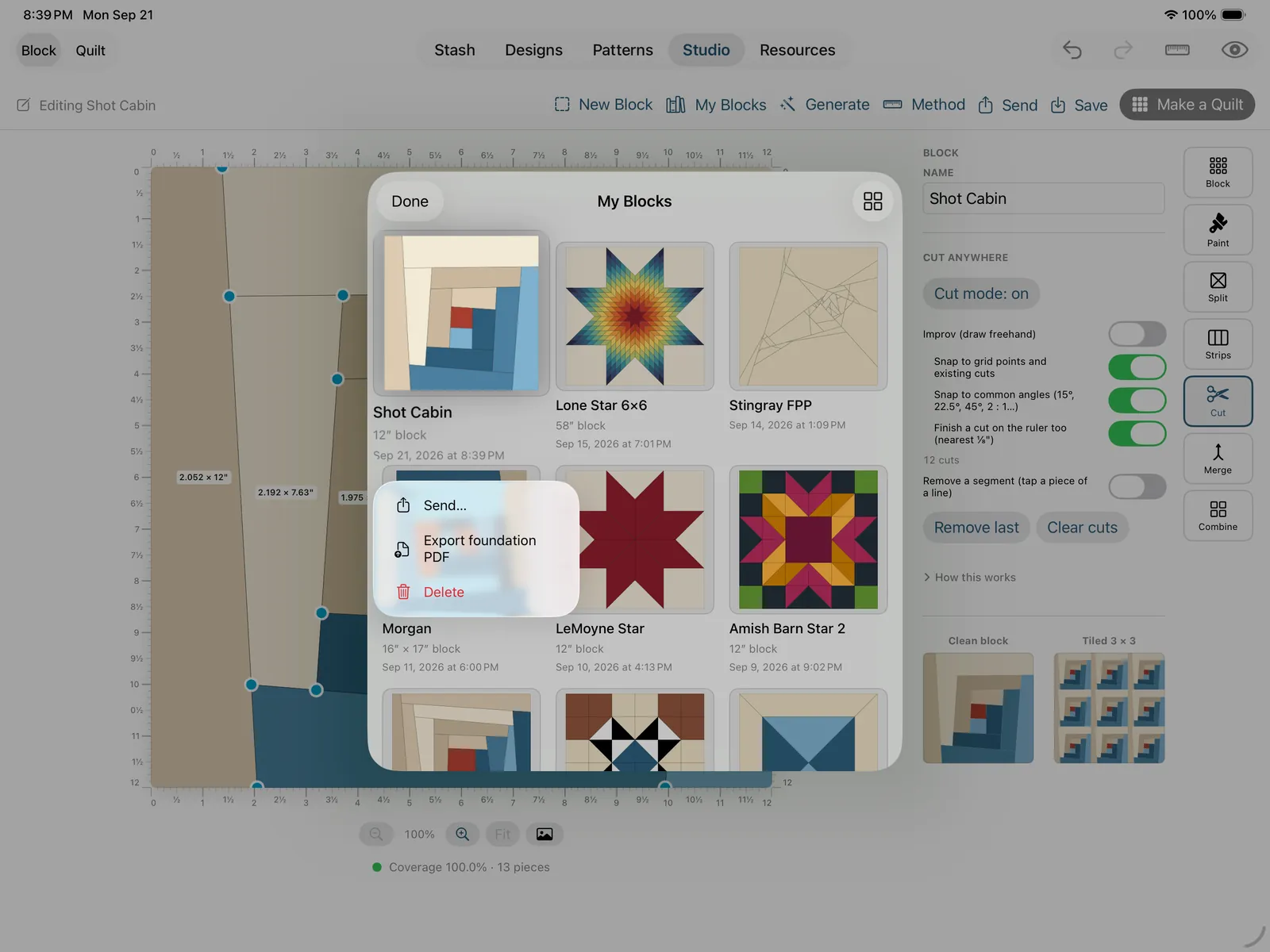Open the Lone Star 6×6 thumbnail
Screen dimensions: 1270x952
(x=634, y=317)
